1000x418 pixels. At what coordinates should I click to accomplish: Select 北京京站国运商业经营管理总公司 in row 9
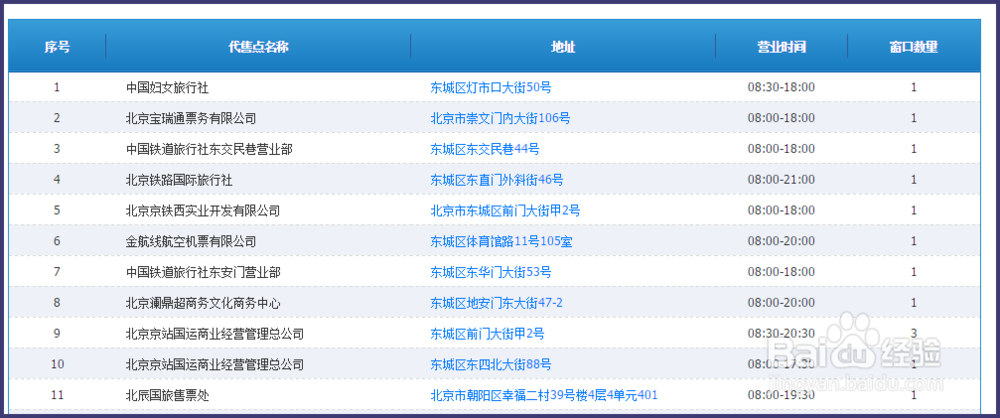[214, 334]
